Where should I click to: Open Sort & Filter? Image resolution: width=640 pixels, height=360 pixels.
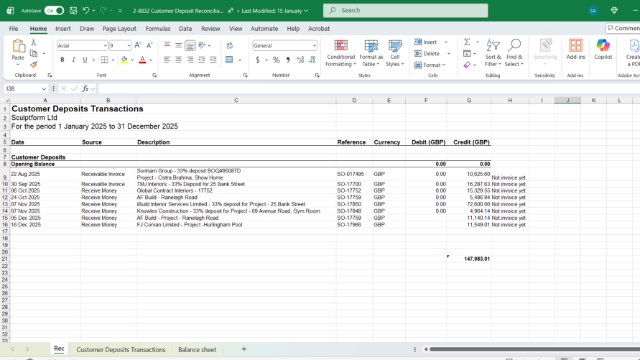click(493, 53)
